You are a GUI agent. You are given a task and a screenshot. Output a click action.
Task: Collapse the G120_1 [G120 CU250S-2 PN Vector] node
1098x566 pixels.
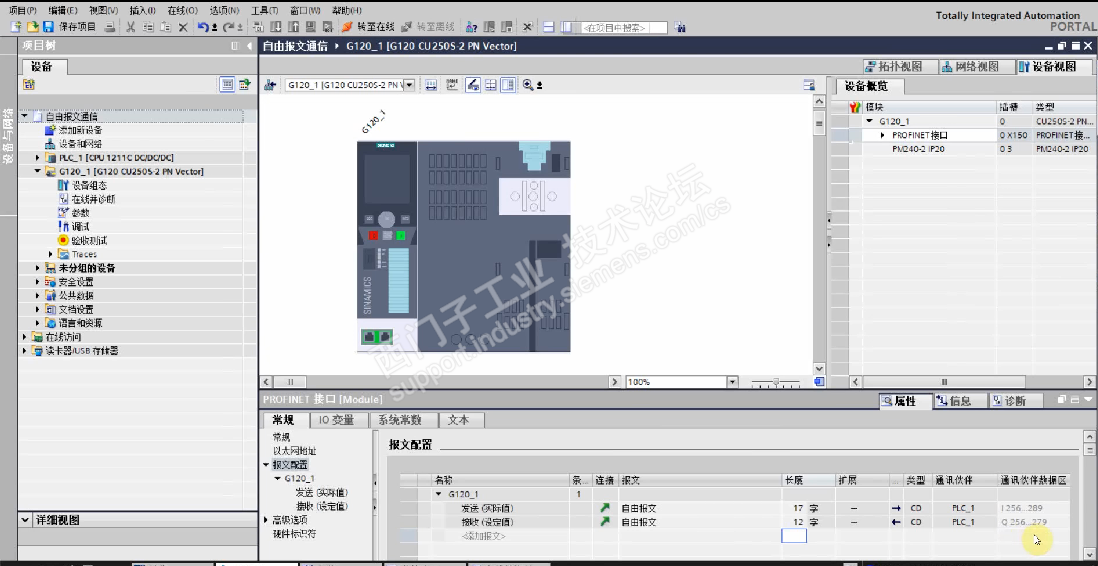[x=39, y=172]
